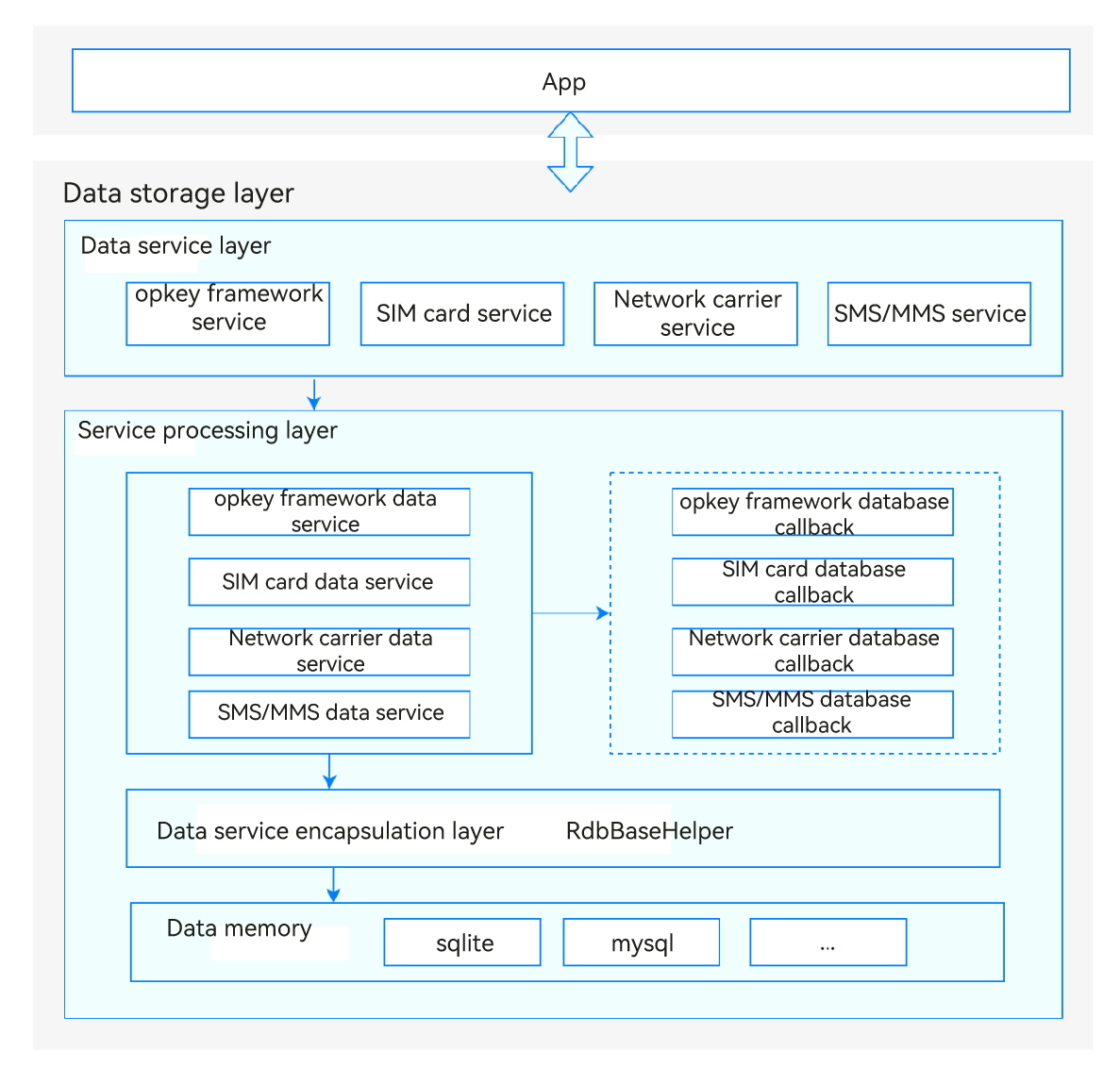Click the Network carrier data service box
The image size is (1120, 1084).
[x=329, y=651]
